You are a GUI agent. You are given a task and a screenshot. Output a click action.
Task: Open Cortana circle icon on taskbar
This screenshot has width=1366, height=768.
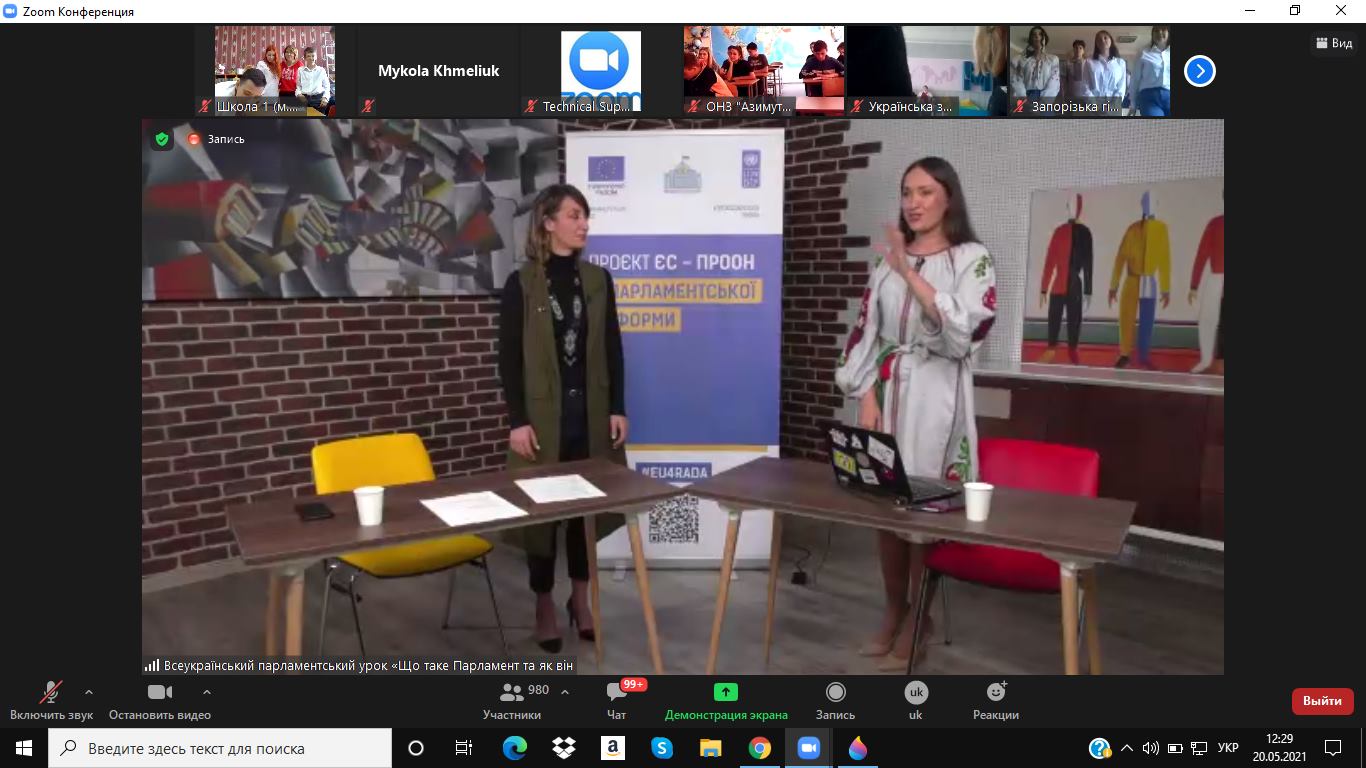416,748
